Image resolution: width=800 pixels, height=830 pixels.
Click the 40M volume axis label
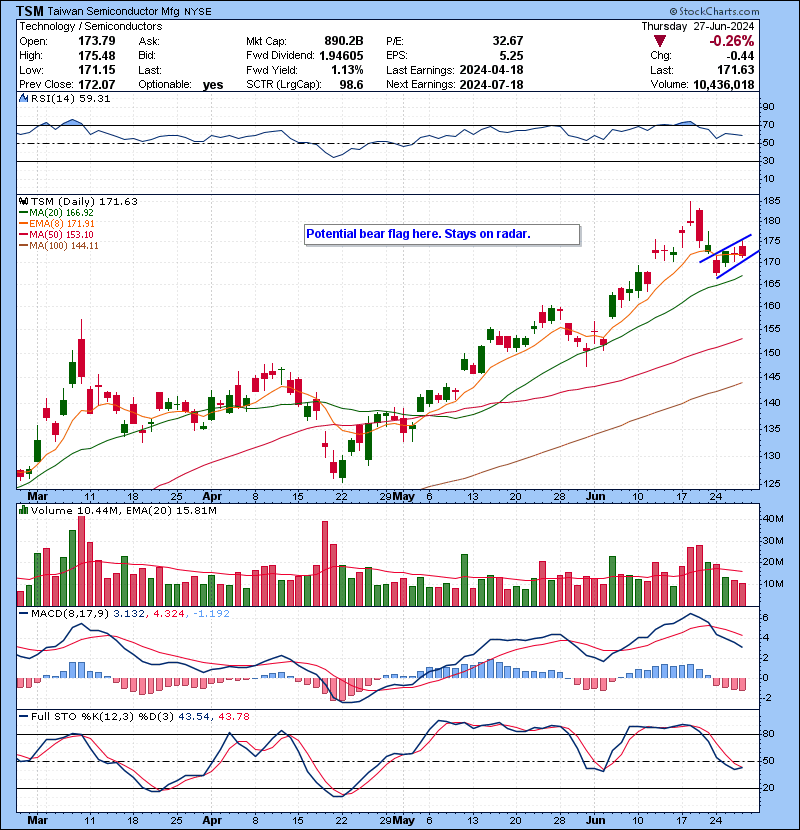(x=773, y=519)
